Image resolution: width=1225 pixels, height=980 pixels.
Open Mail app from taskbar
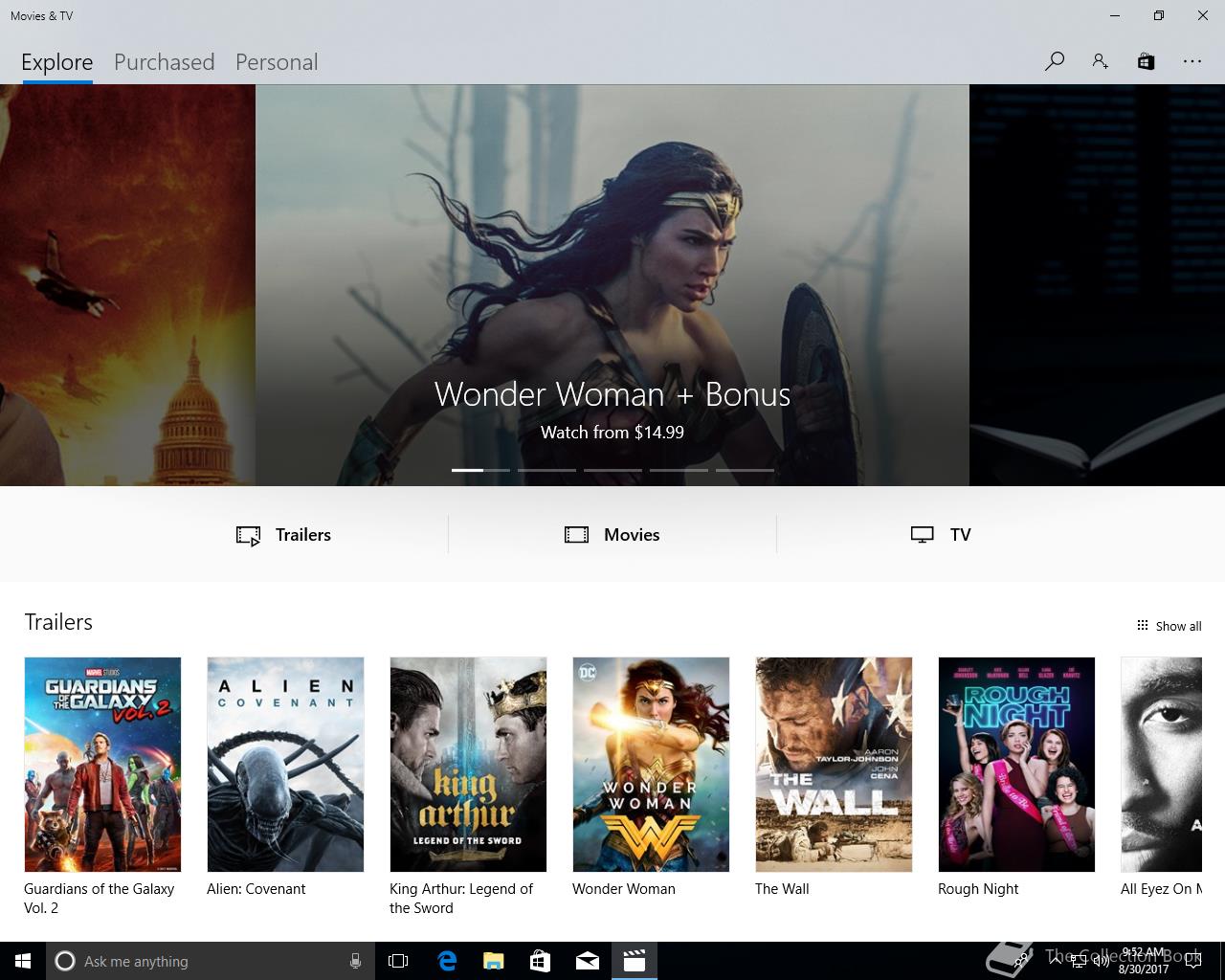pyautogui.click(x=587, y=961)
